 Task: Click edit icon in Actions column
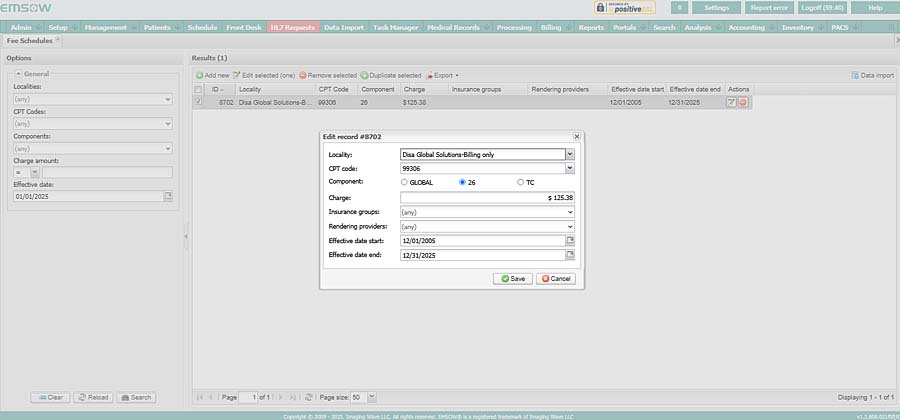click(732, 102)
